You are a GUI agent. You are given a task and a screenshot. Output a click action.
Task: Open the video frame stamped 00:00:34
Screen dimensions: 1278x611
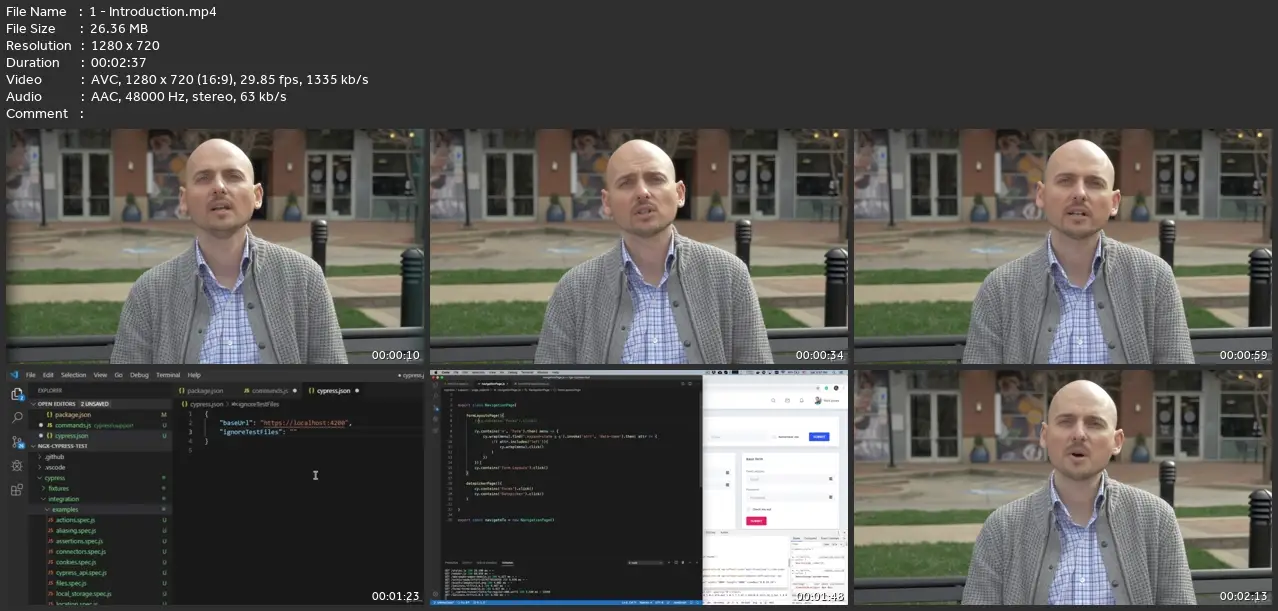click(x=639, y=246)
